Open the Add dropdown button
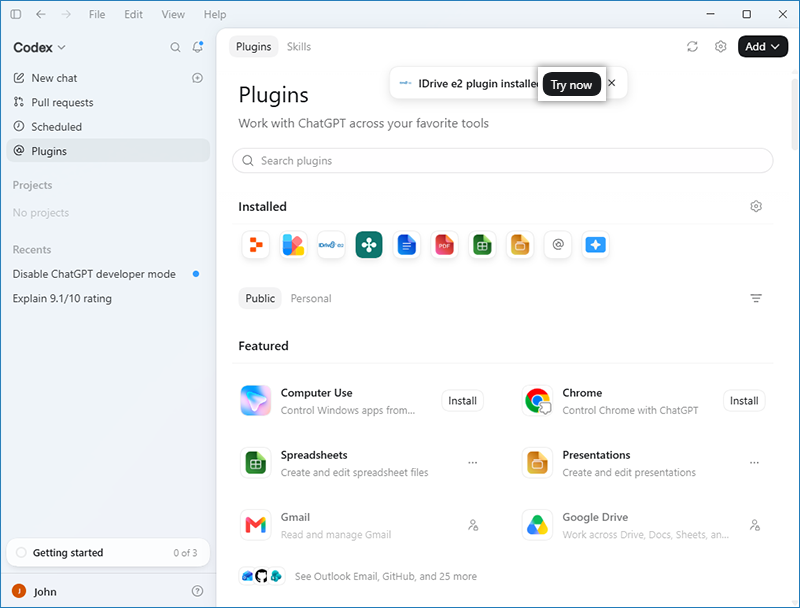This screenshot has width=800, height=608. pyautogui.click(x=763, y=46)
